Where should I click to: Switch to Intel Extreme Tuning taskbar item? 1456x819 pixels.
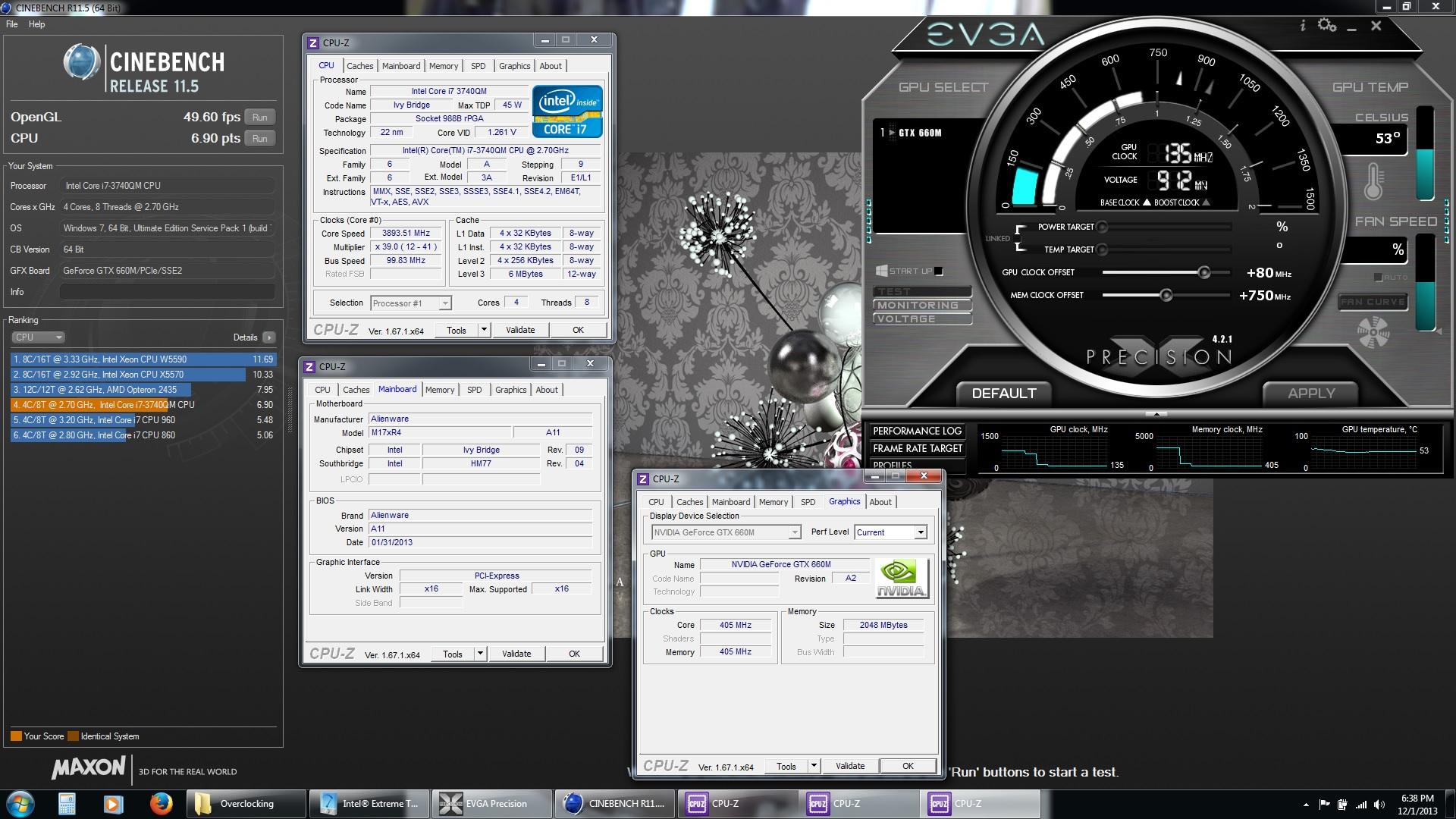(x=370, y=804)
